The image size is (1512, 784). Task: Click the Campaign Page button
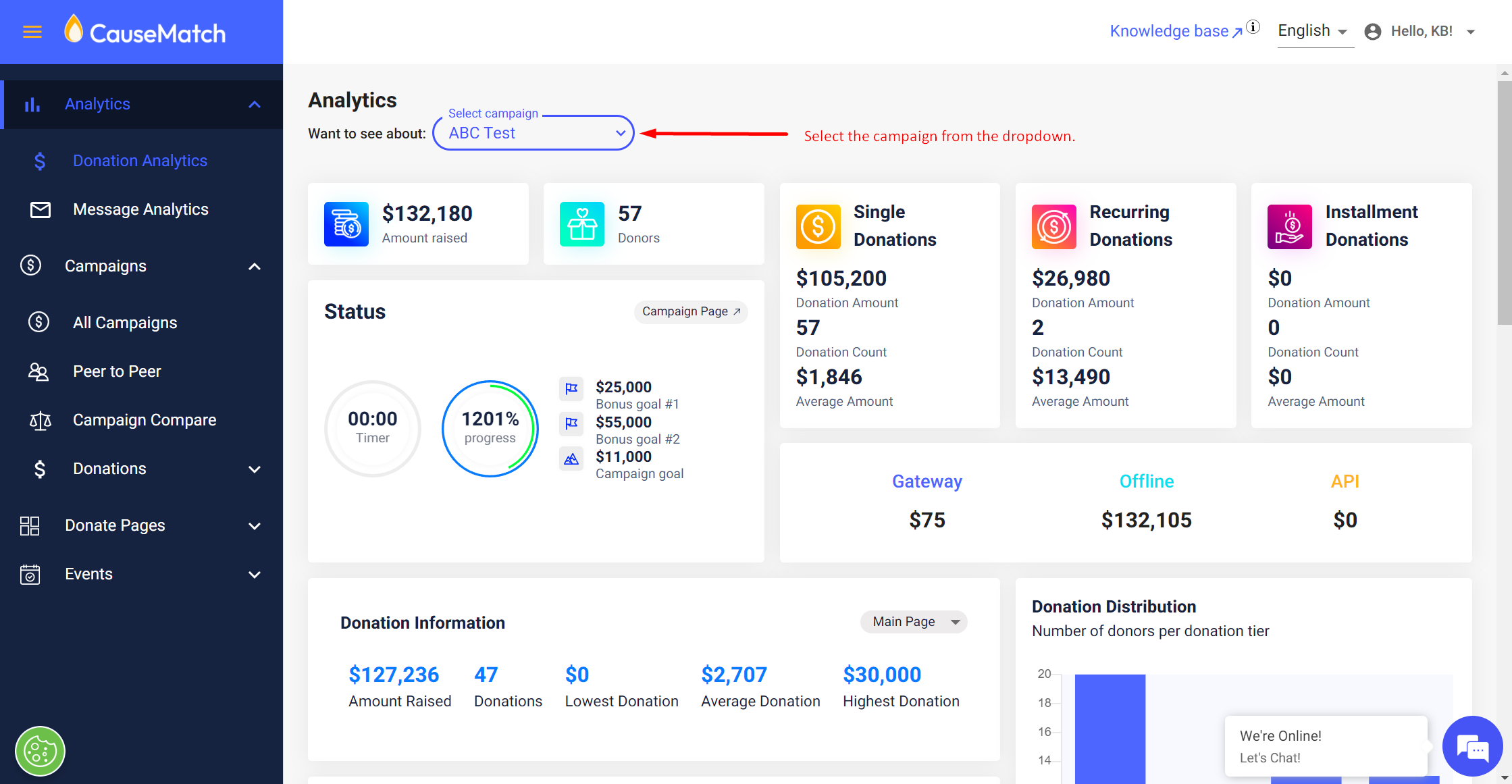[x=690, y=311]
